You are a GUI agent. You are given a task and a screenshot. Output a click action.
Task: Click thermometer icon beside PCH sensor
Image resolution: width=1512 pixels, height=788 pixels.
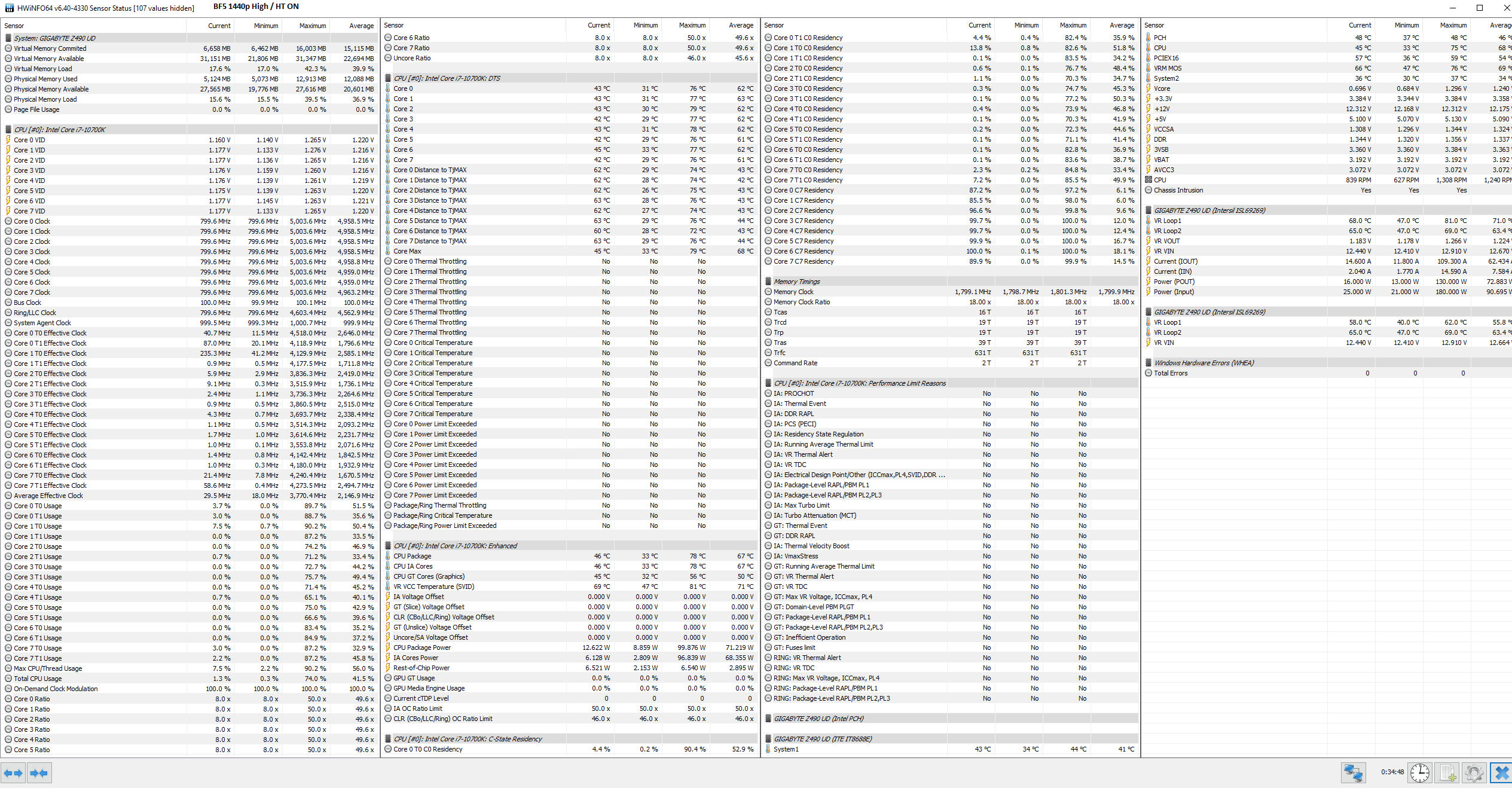coord(1148,38)
